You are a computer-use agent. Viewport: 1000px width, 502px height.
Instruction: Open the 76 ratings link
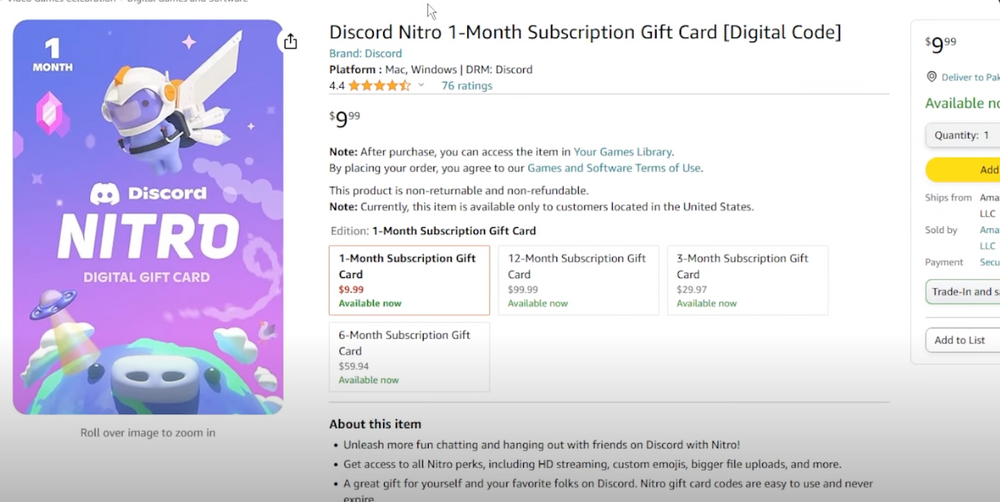(466, 86)
